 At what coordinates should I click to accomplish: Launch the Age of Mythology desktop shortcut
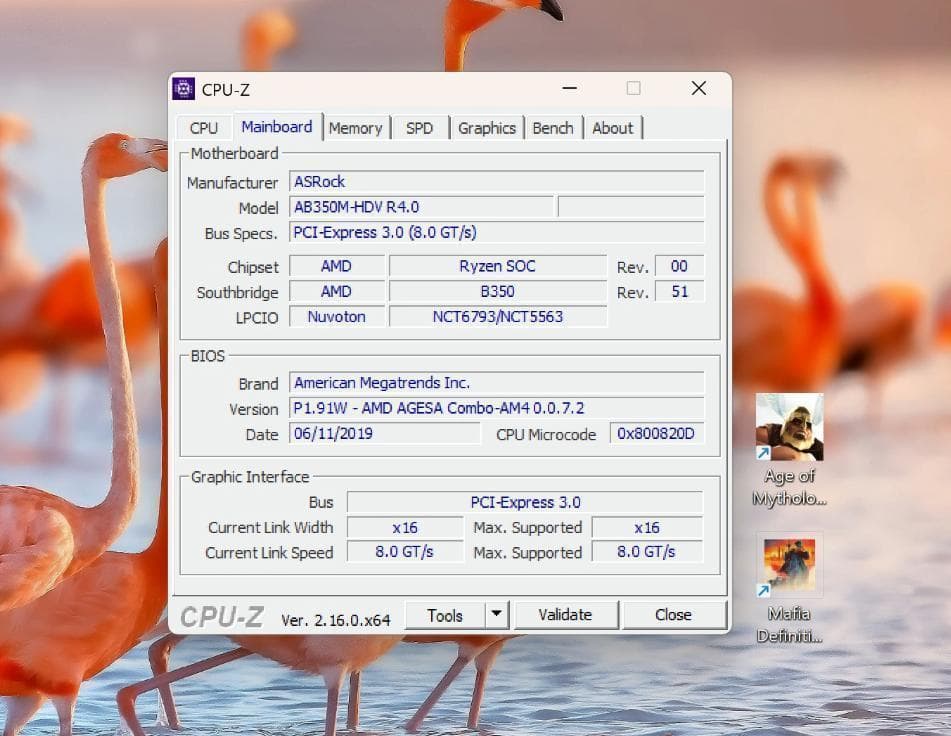pyautogui.click(x=789, y=428)
